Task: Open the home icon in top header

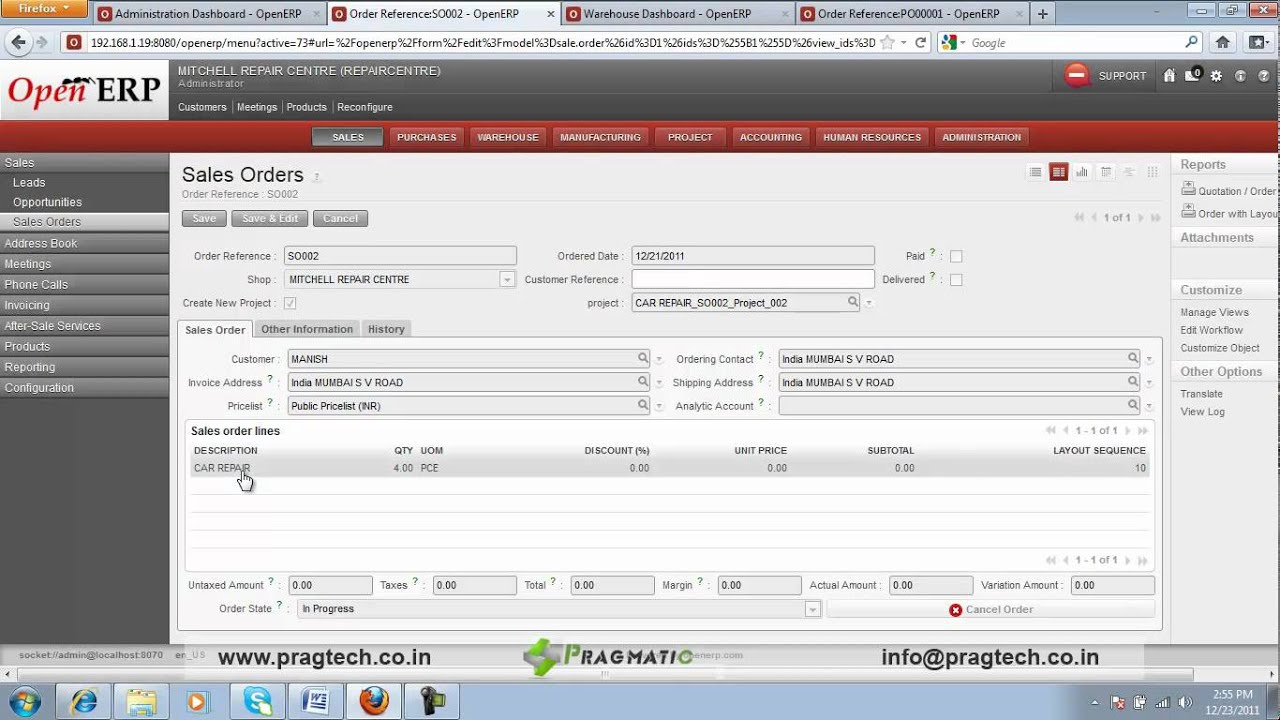Action: [1169, 76]
